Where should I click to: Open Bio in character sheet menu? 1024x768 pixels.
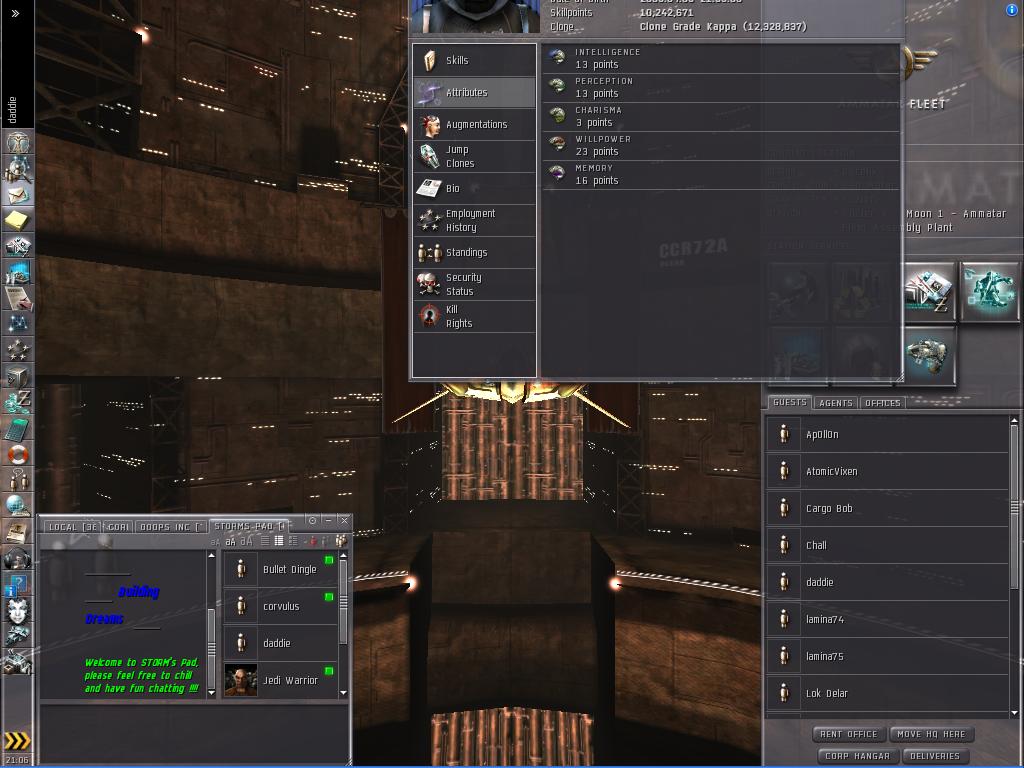[475, 189]
